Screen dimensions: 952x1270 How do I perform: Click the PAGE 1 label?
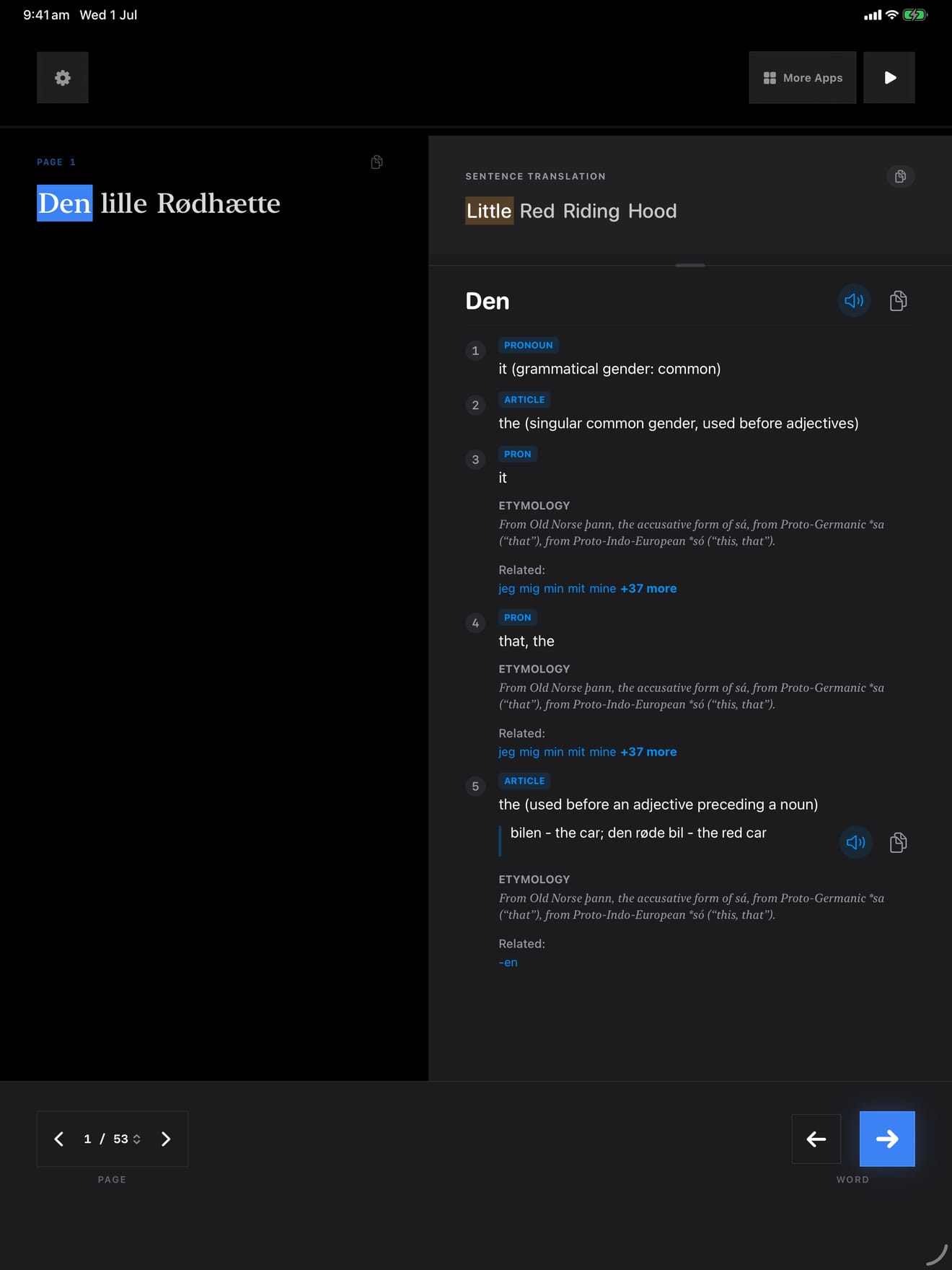point(56,162)
